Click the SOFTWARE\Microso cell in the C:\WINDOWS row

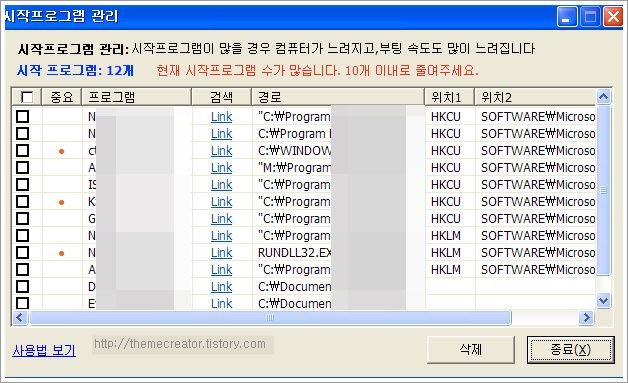[538, 151]
